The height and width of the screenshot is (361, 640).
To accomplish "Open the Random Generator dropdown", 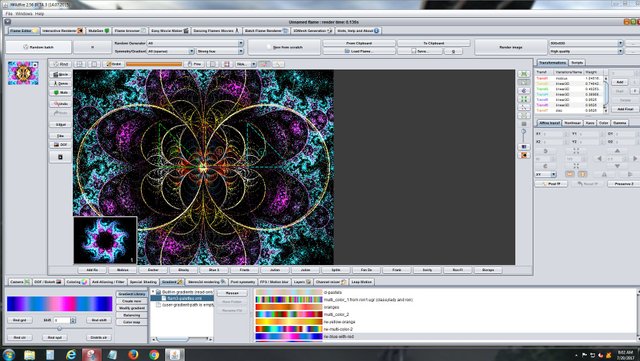I will (195, 43).
